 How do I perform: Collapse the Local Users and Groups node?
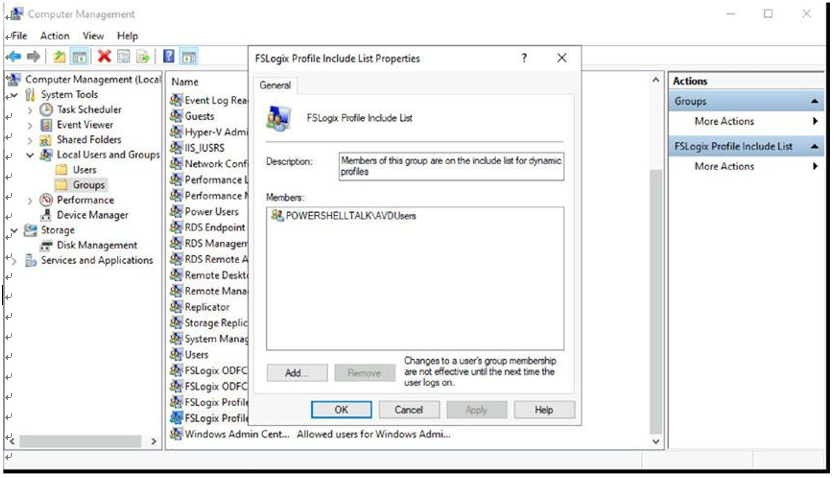(30, 155)
